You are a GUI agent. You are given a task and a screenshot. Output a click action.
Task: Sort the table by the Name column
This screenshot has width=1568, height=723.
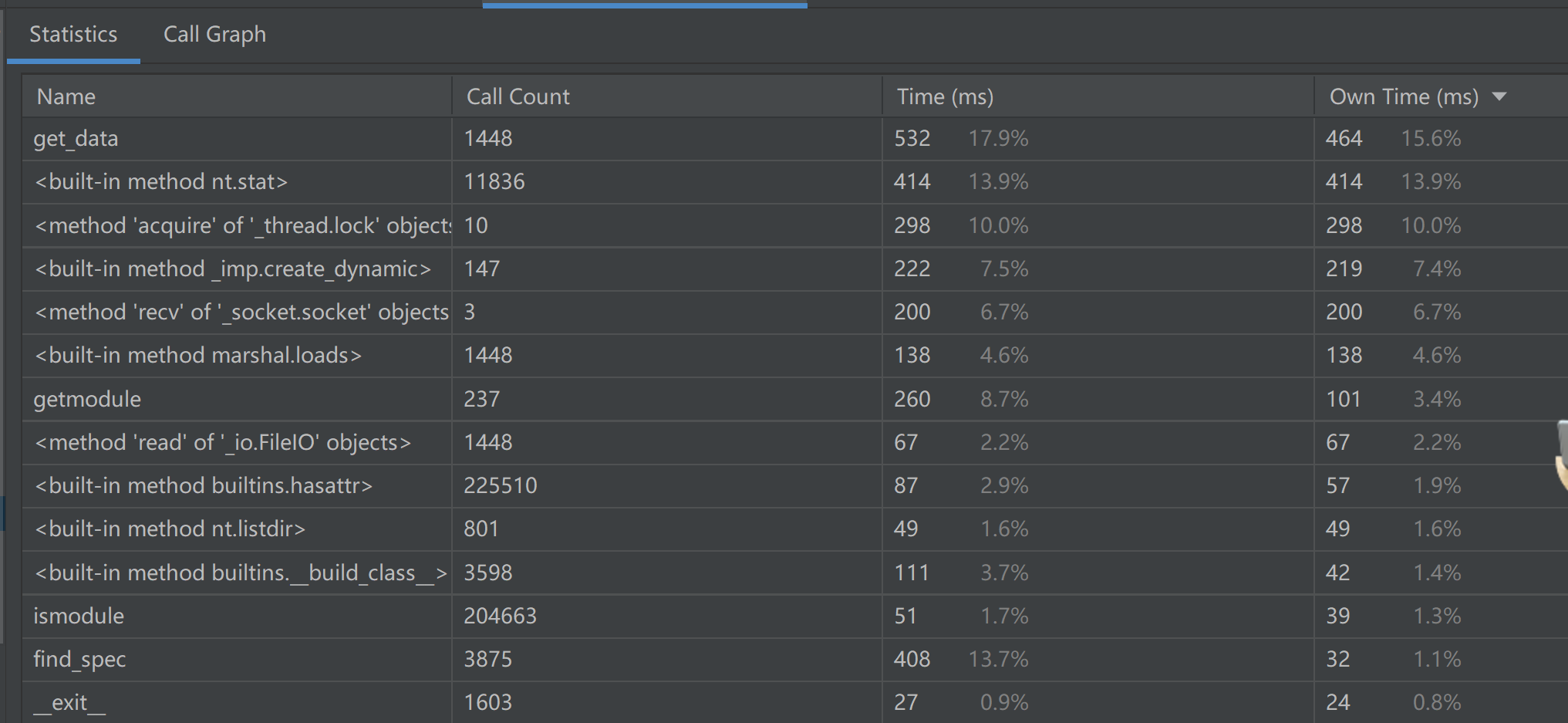(x=66, y=96)
